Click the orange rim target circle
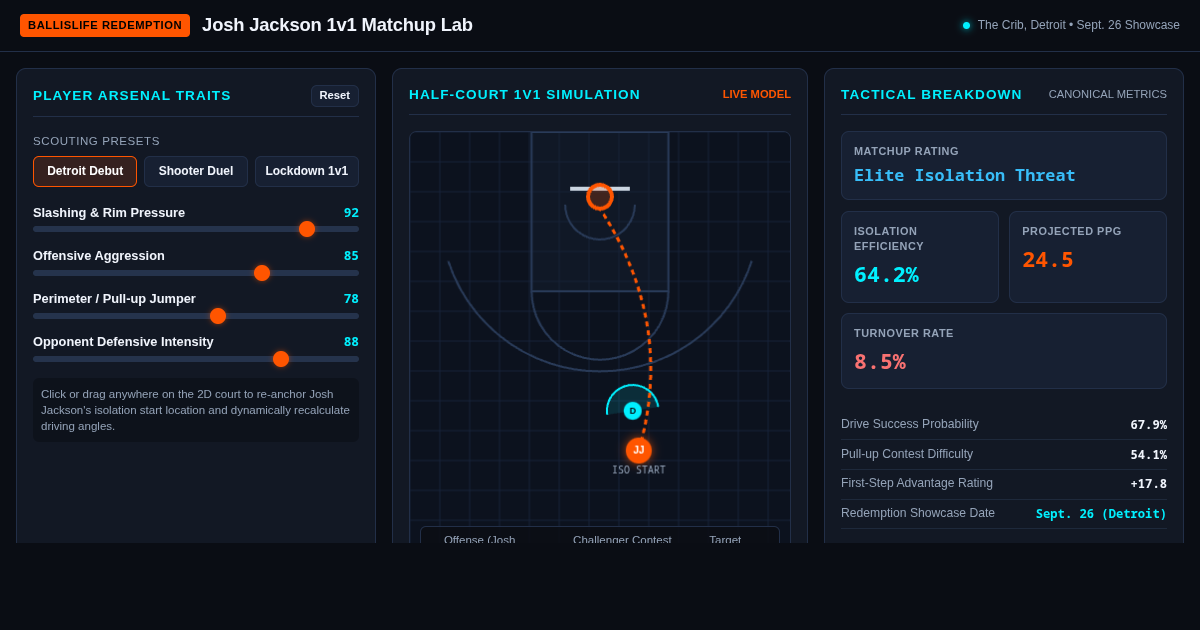The height and width of the screenshot is (630, 1200). click(600, 197)
